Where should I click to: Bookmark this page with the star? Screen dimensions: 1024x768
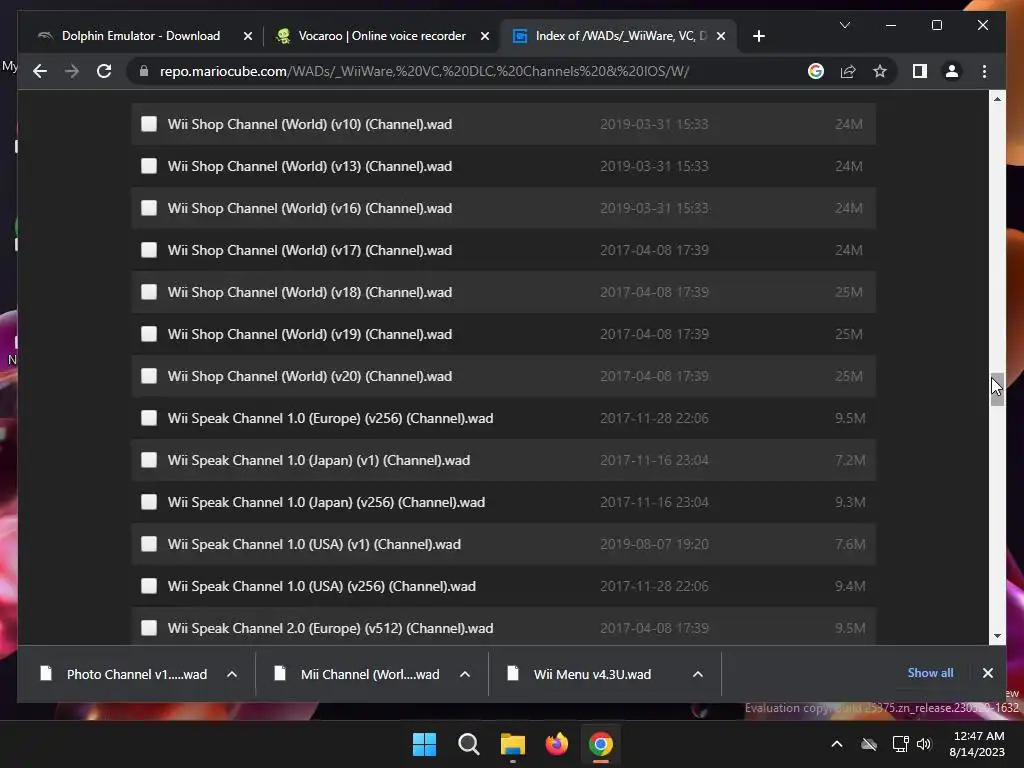coord(880,71)
